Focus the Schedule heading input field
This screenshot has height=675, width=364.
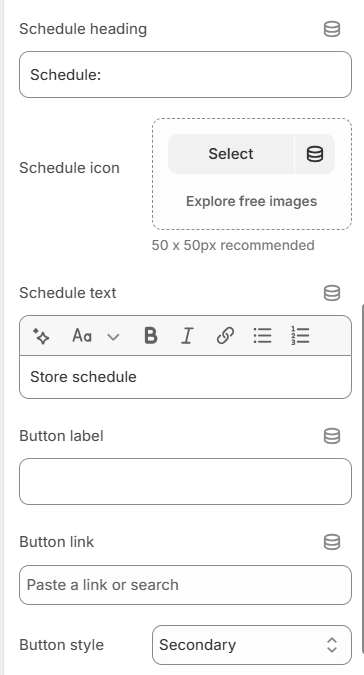click(185, 74)
